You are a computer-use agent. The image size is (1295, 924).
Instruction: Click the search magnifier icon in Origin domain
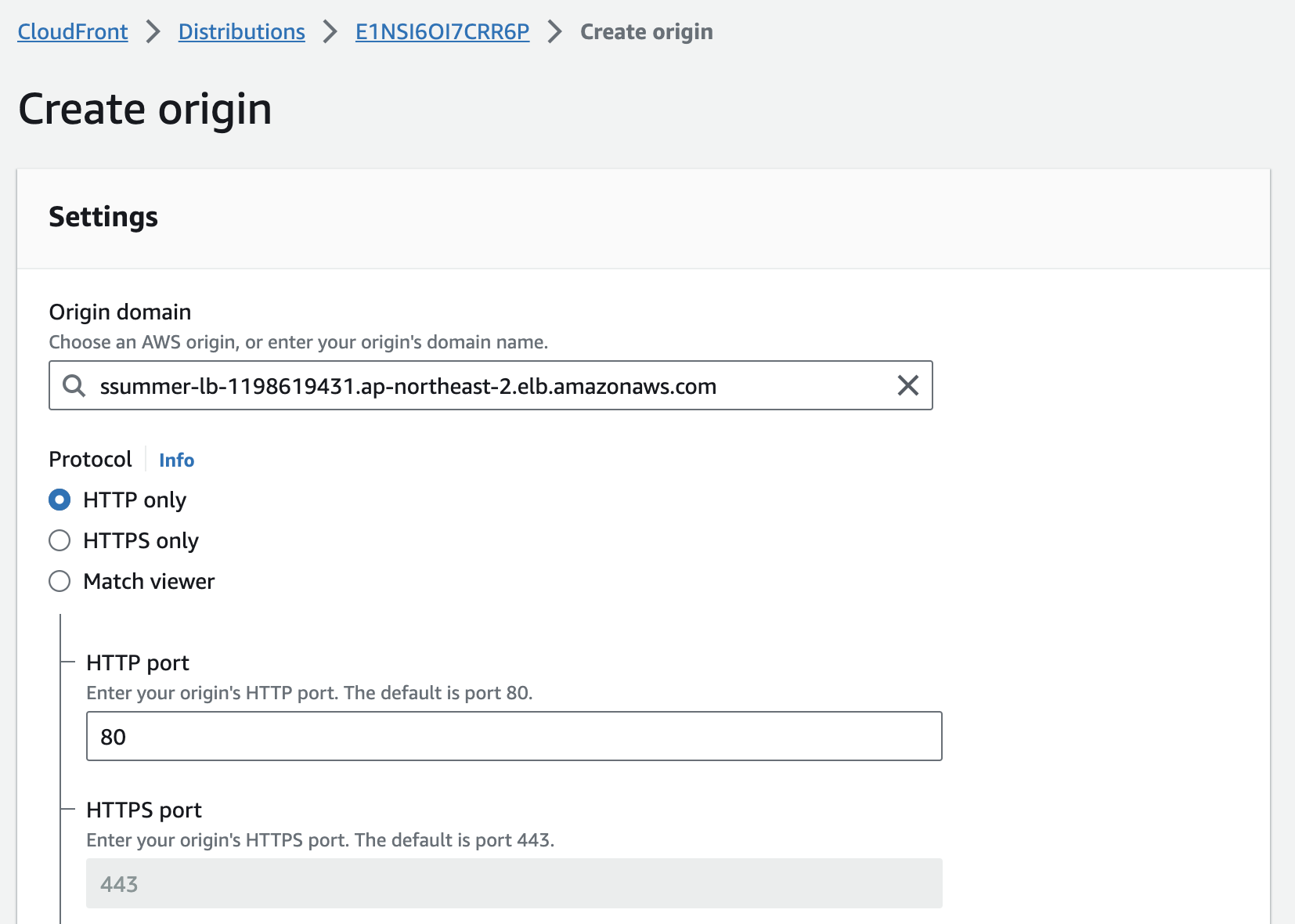click(74, 385)
